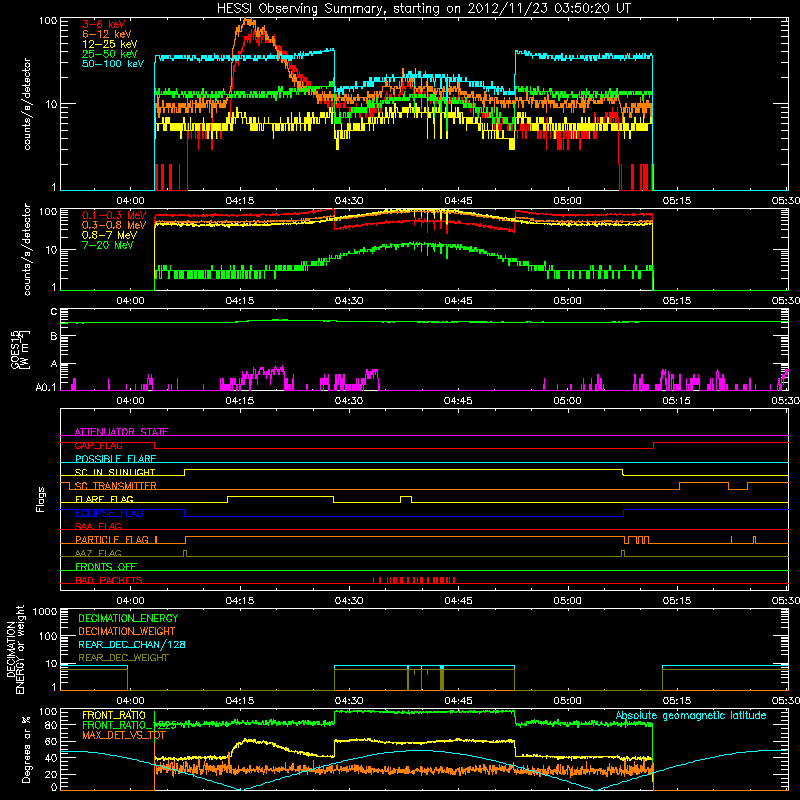Viewport: 800px width, 800px height.
Task: Click the HESSI Observing Summary title text
Action: tap(424, 9)
